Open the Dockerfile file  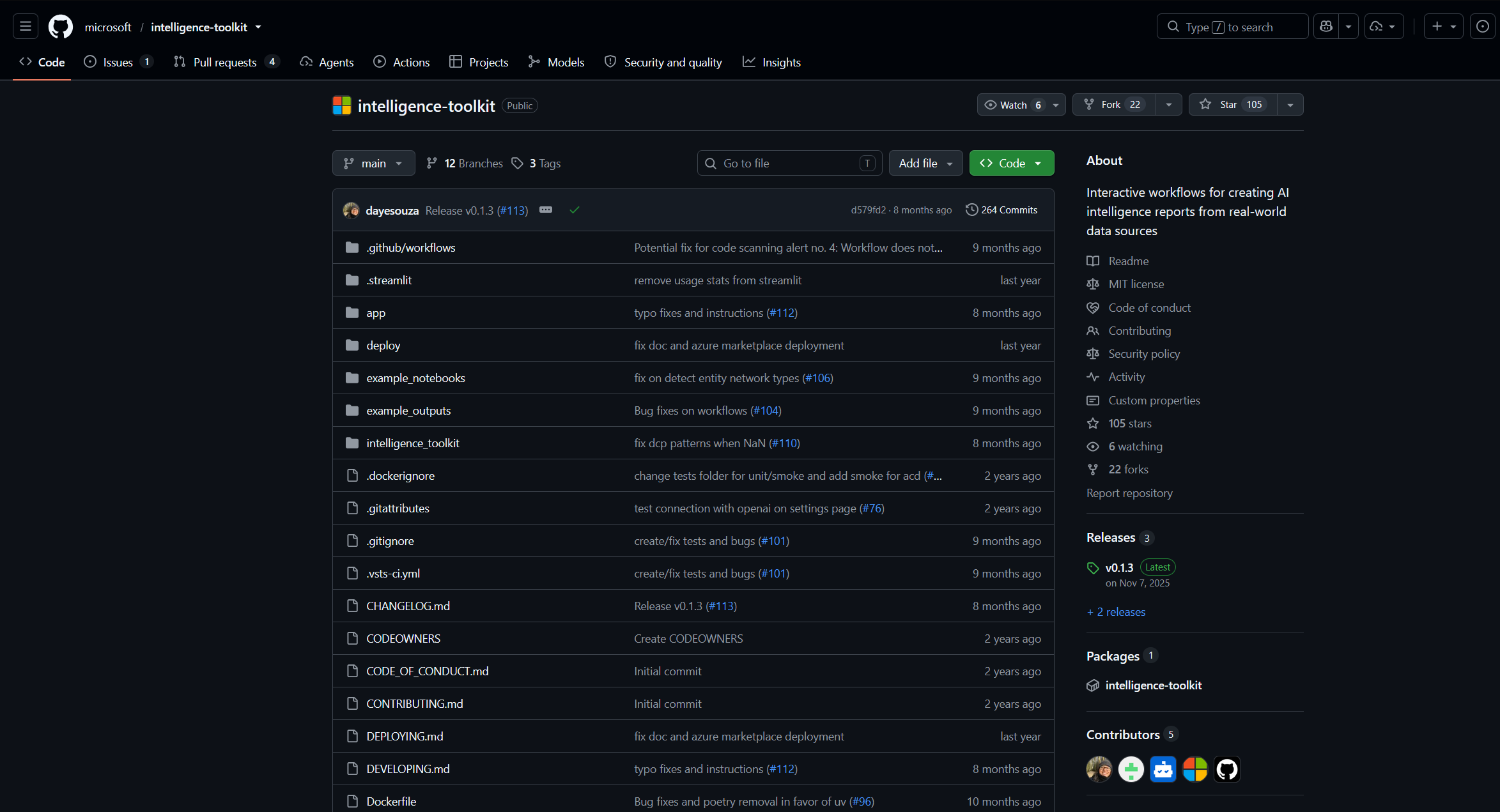[x=391, y=802]
